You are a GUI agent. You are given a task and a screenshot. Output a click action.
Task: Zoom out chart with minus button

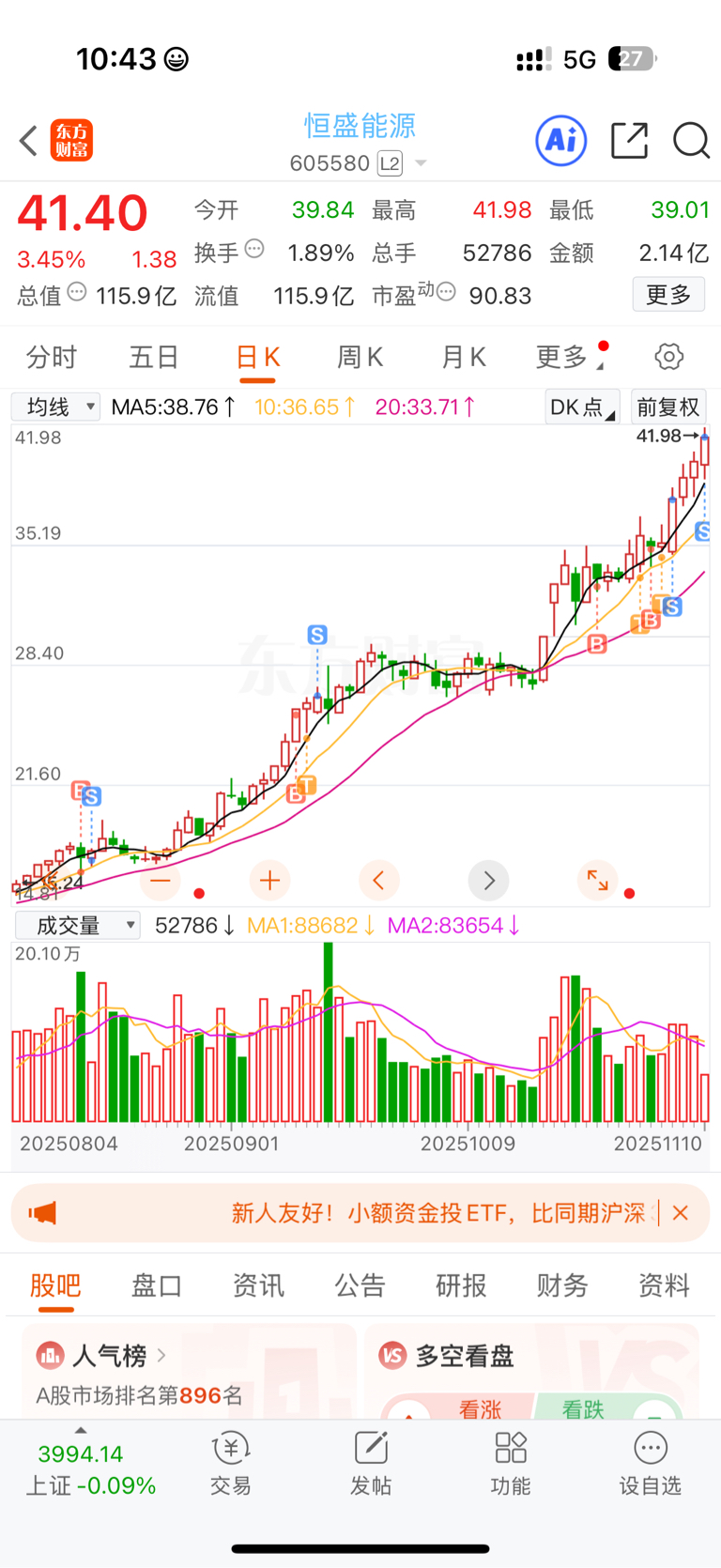[x=161, y=880]
